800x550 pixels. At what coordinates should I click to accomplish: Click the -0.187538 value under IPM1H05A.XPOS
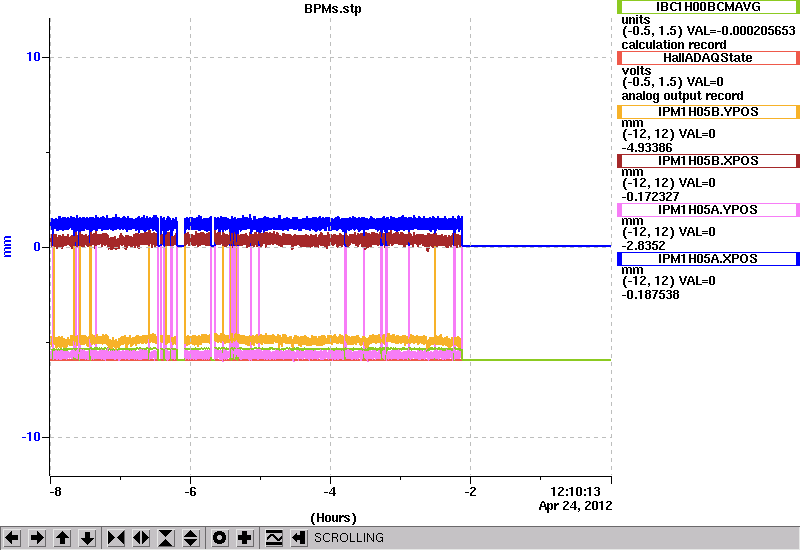tap(650, 295)
